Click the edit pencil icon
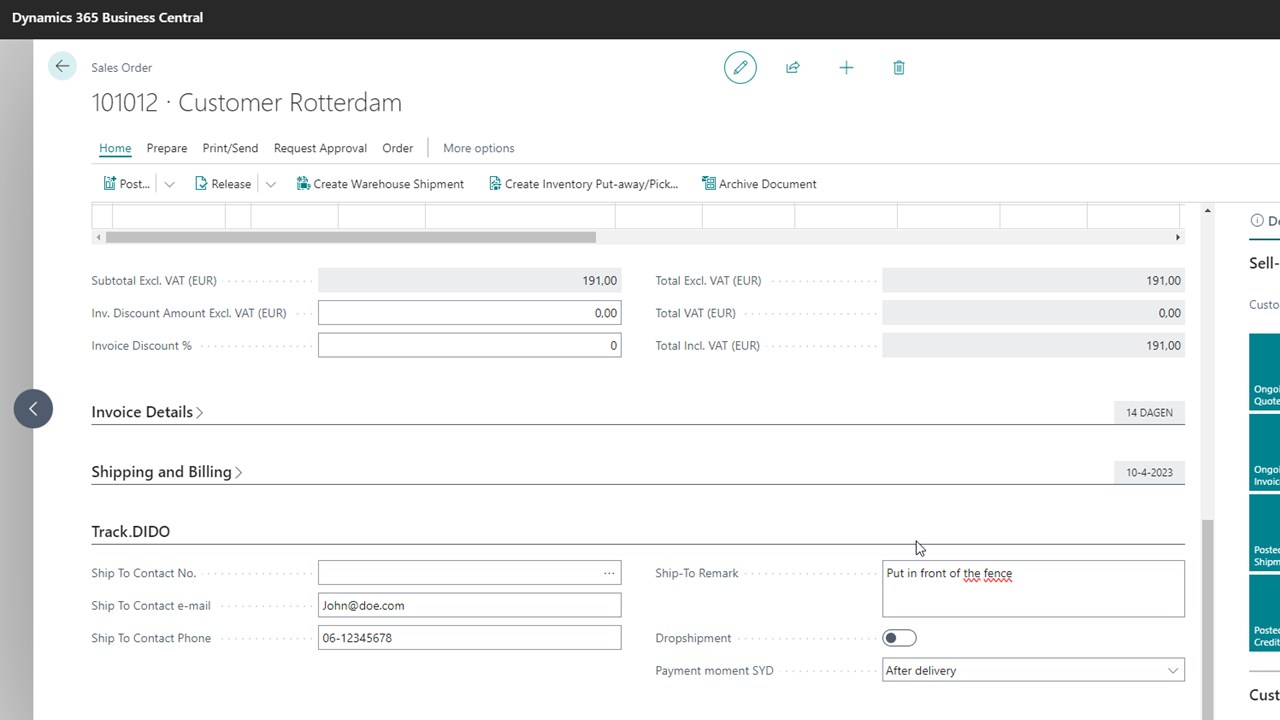The image size is (1280, 720). point(740,68)
